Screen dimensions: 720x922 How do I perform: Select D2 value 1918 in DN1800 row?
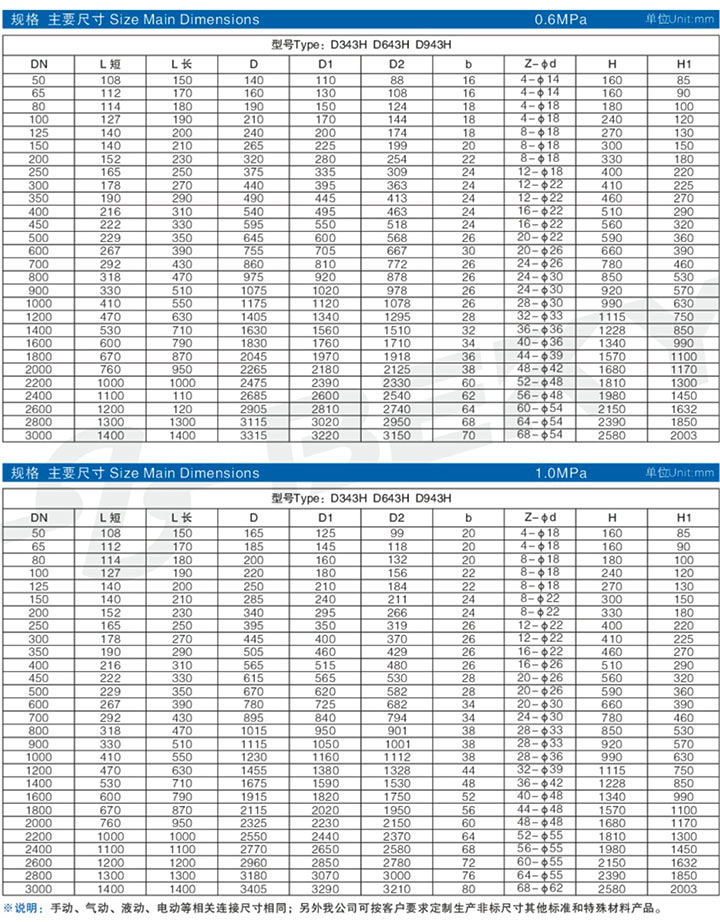click(x=396, y=357)
